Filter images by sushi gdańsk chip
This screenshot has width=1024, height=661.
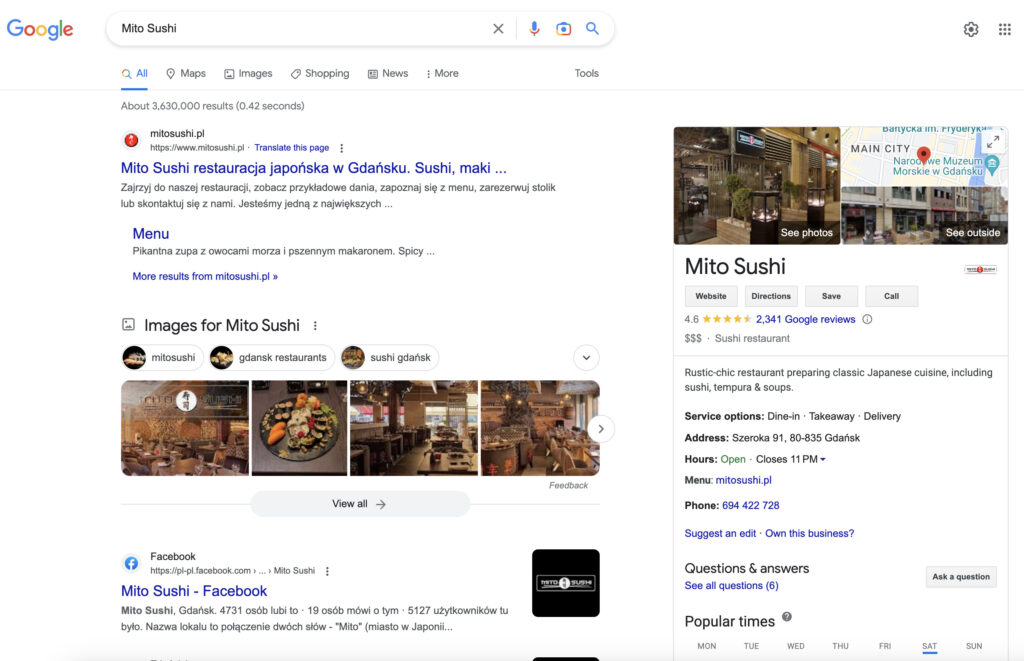tap(390, 357)
